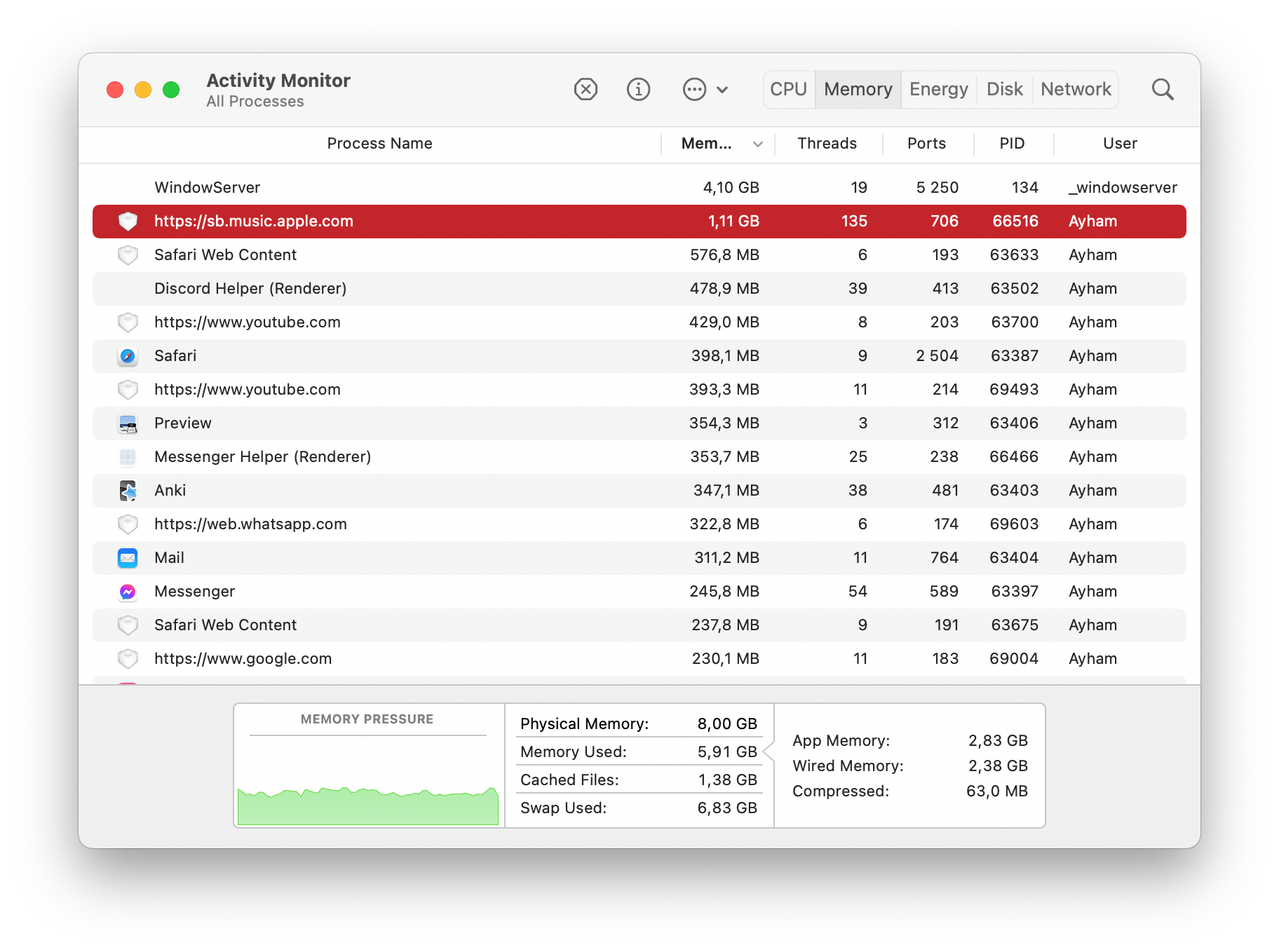Click the Safari compass app icon
Image resolution: width=1279 pixels, height=952 pixels.
coord(128,356)
